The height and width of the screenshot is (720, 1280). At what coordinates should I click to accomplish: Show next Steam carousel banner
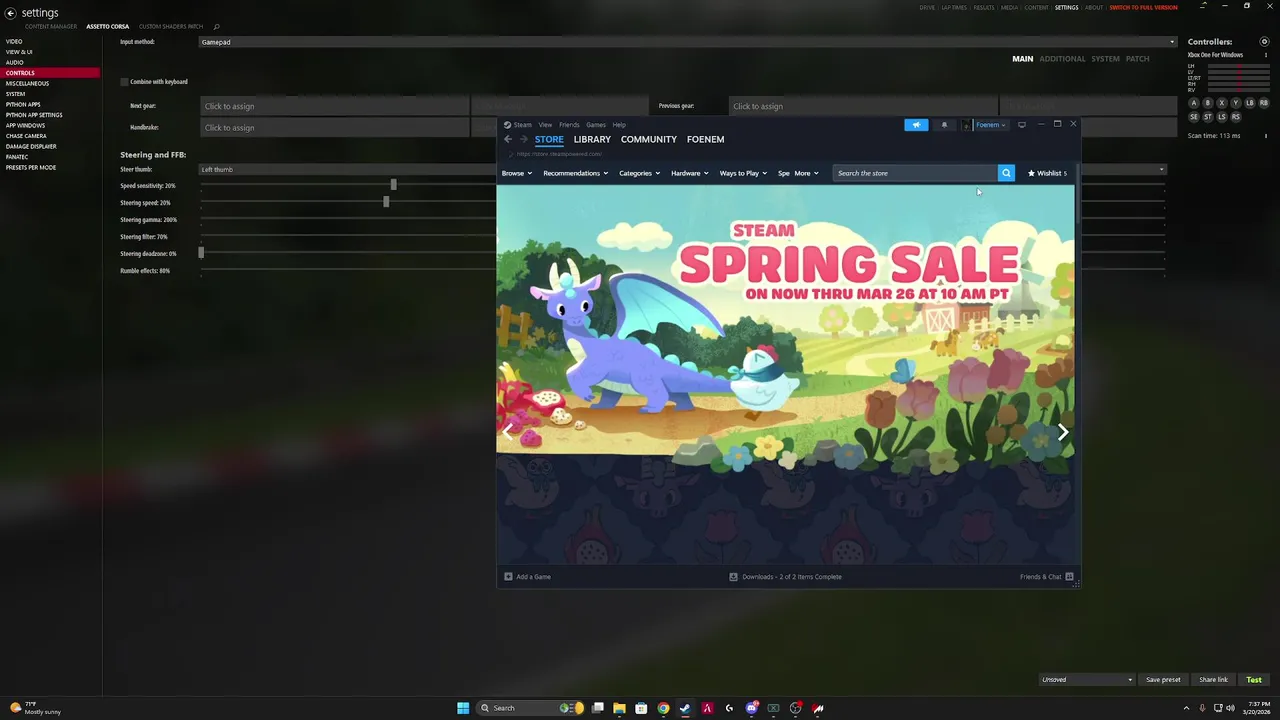click(1062, 432)
